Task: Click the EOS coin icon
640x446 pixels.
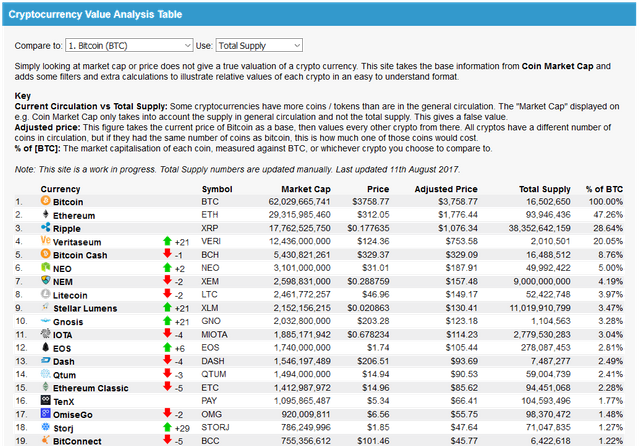Action: pos(45,347)
